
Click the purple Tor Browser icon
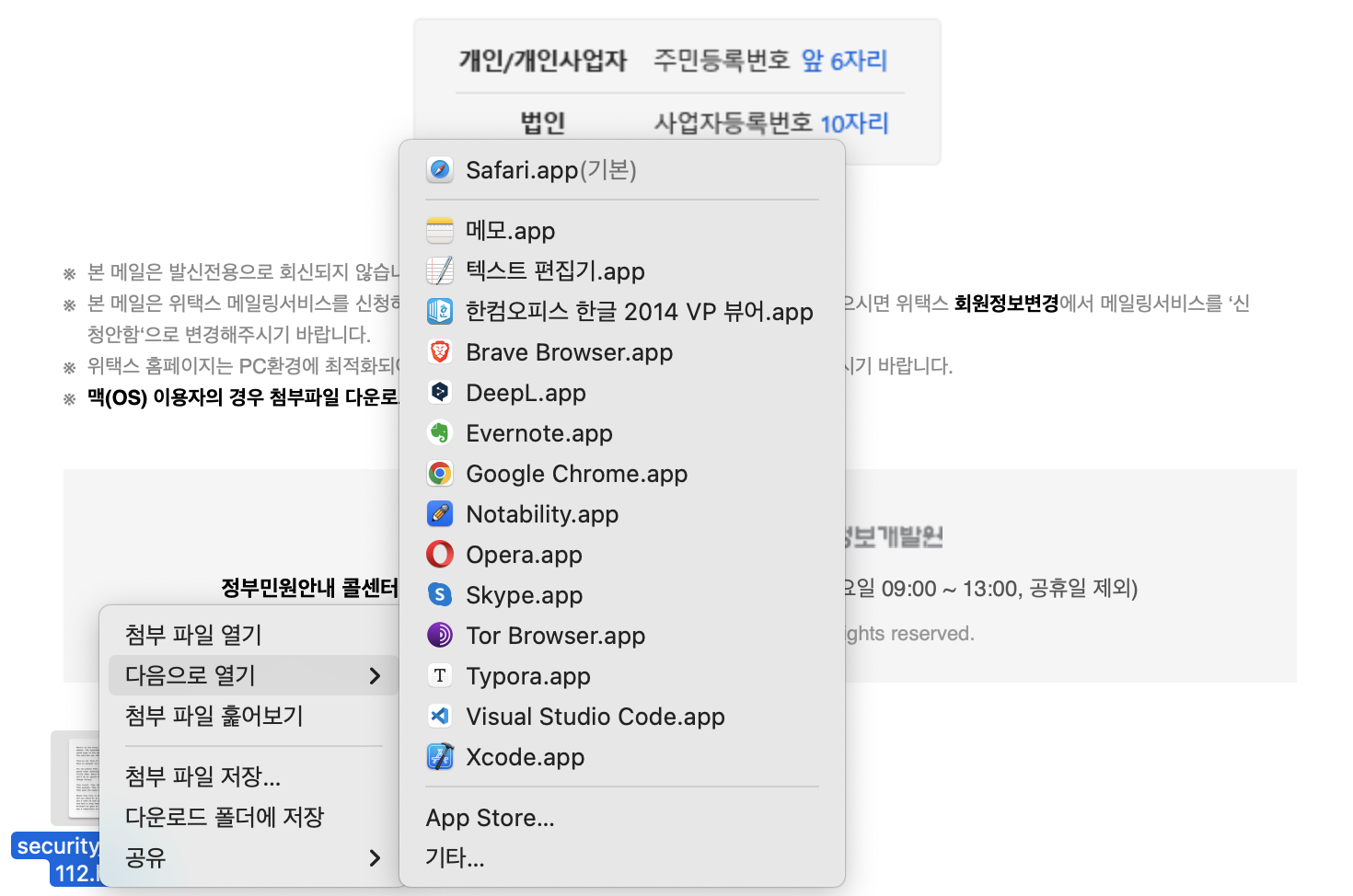point(440,635)
